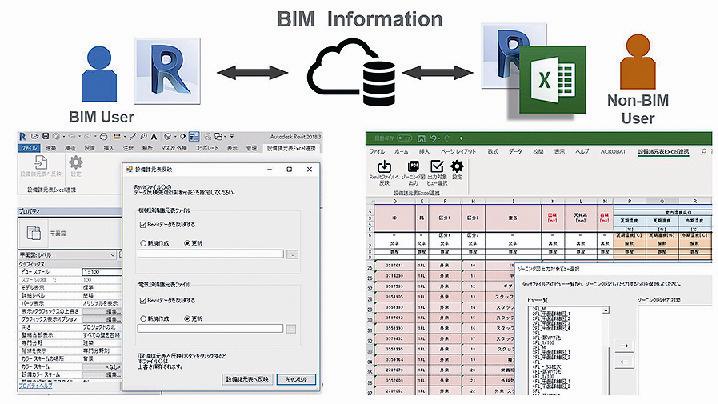Switch to the ホーム tab in Excel
The width and height of the screenshot is (718, 404).
pos(401,151)
